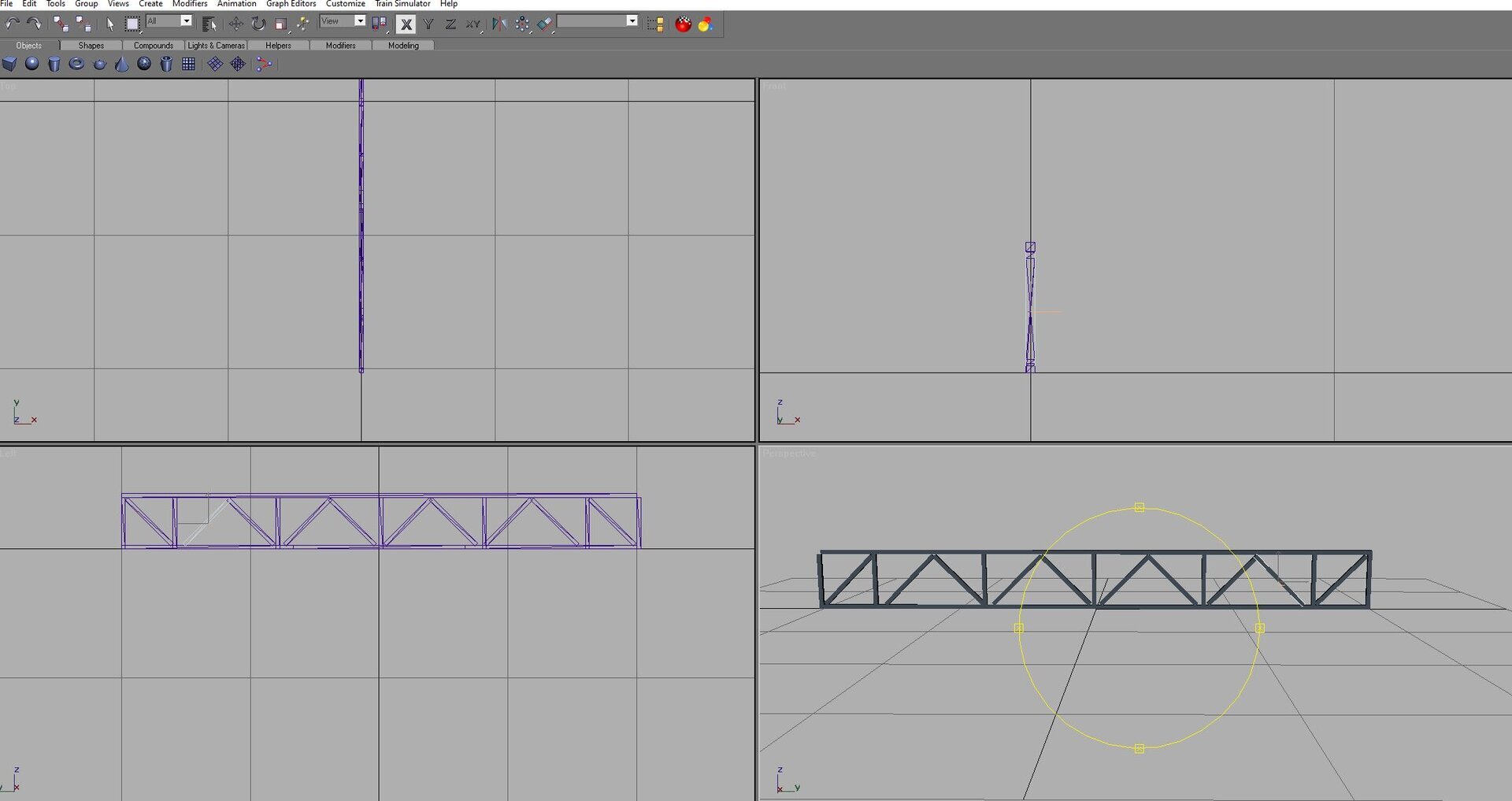Open the empty named selection set dropdown

point(632,21)
